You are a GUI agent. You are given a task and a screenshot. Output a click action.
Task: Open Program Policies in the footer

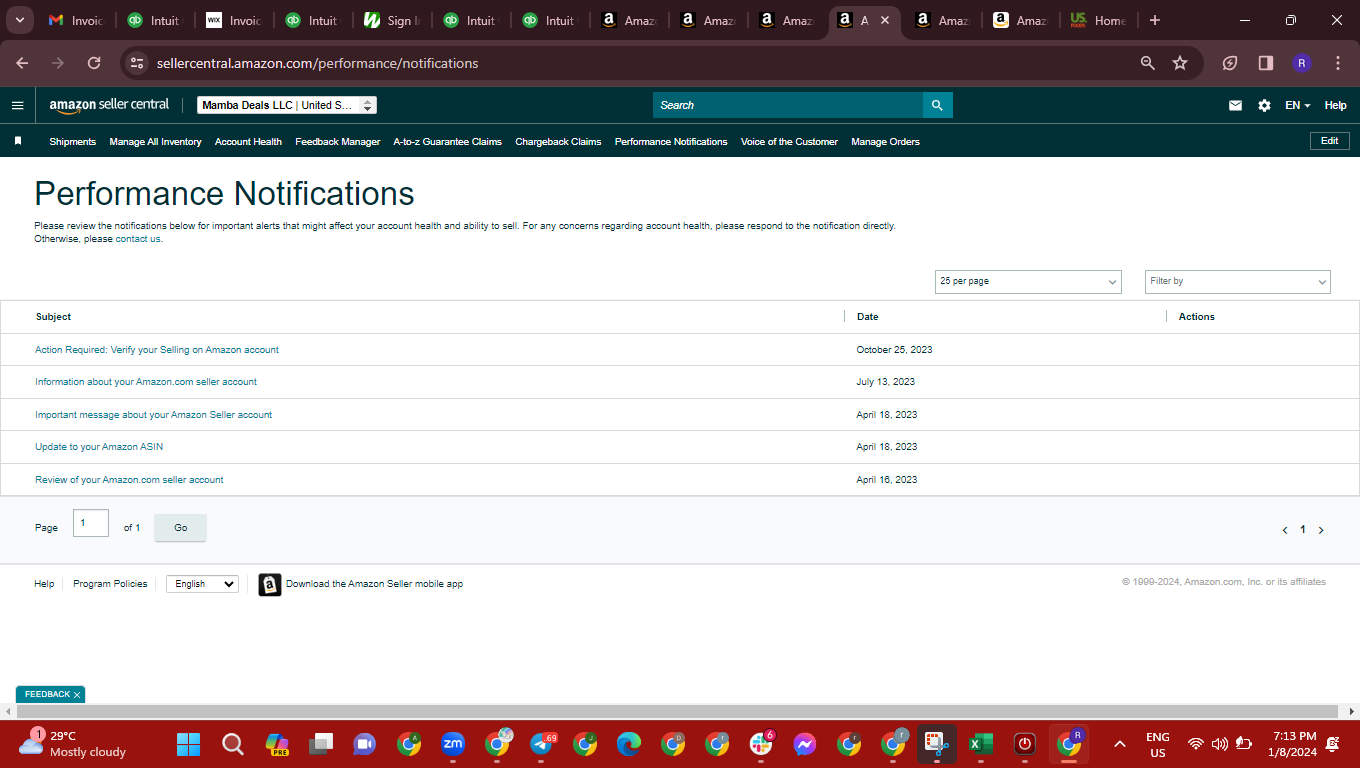point(110,584)
